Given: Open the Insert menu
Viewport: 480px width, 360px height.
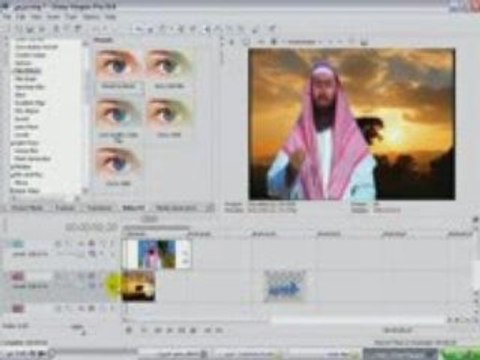Looking at the screenshot, I should [53, 16].
